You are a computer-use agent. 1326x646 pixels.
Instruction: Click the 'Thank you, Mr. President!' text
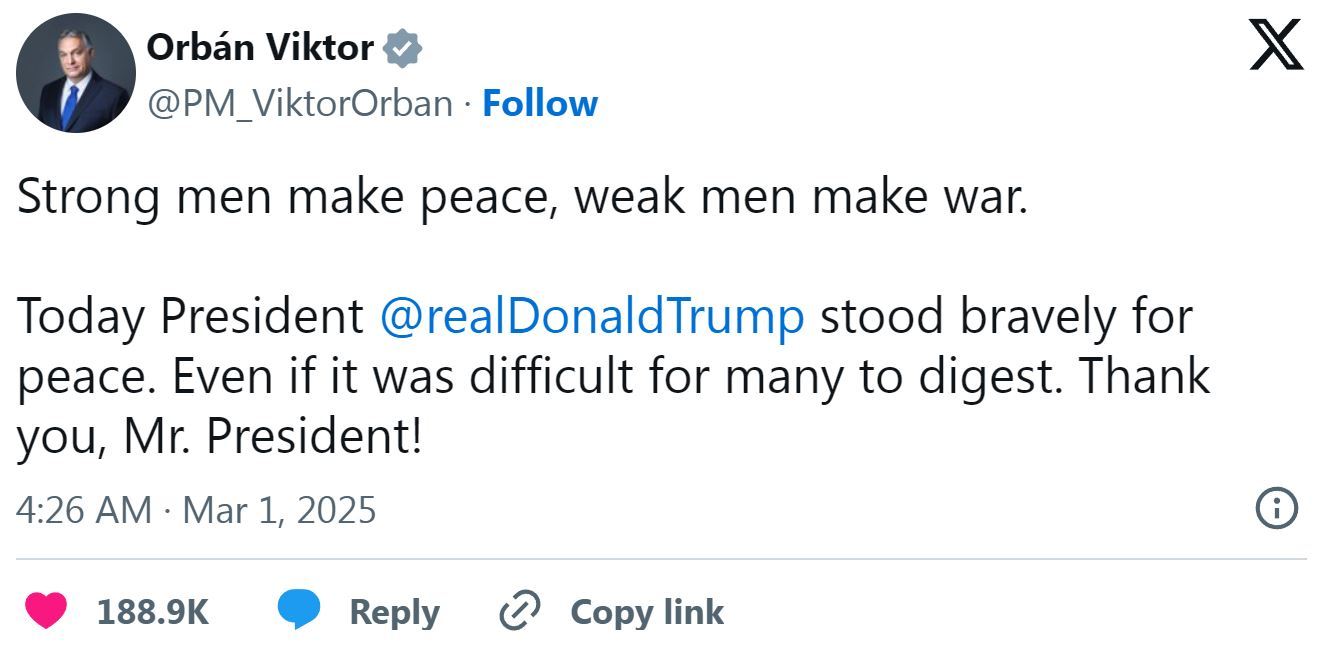[220, 437]
